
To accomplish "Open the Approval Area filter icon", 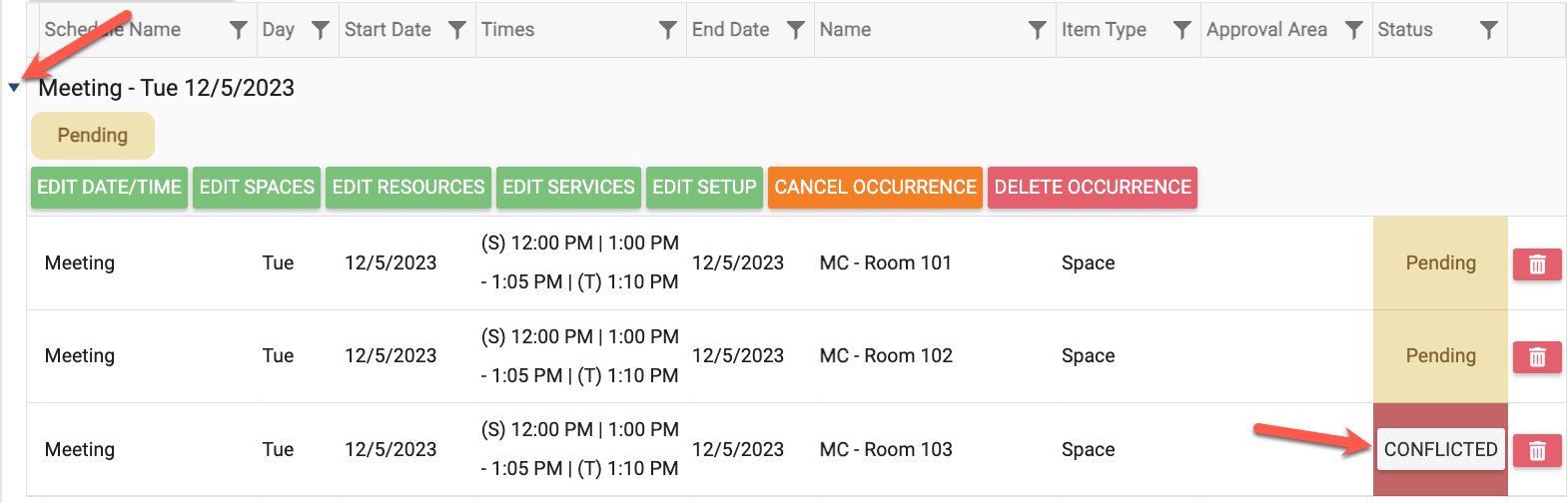I will click(1353, 30).
